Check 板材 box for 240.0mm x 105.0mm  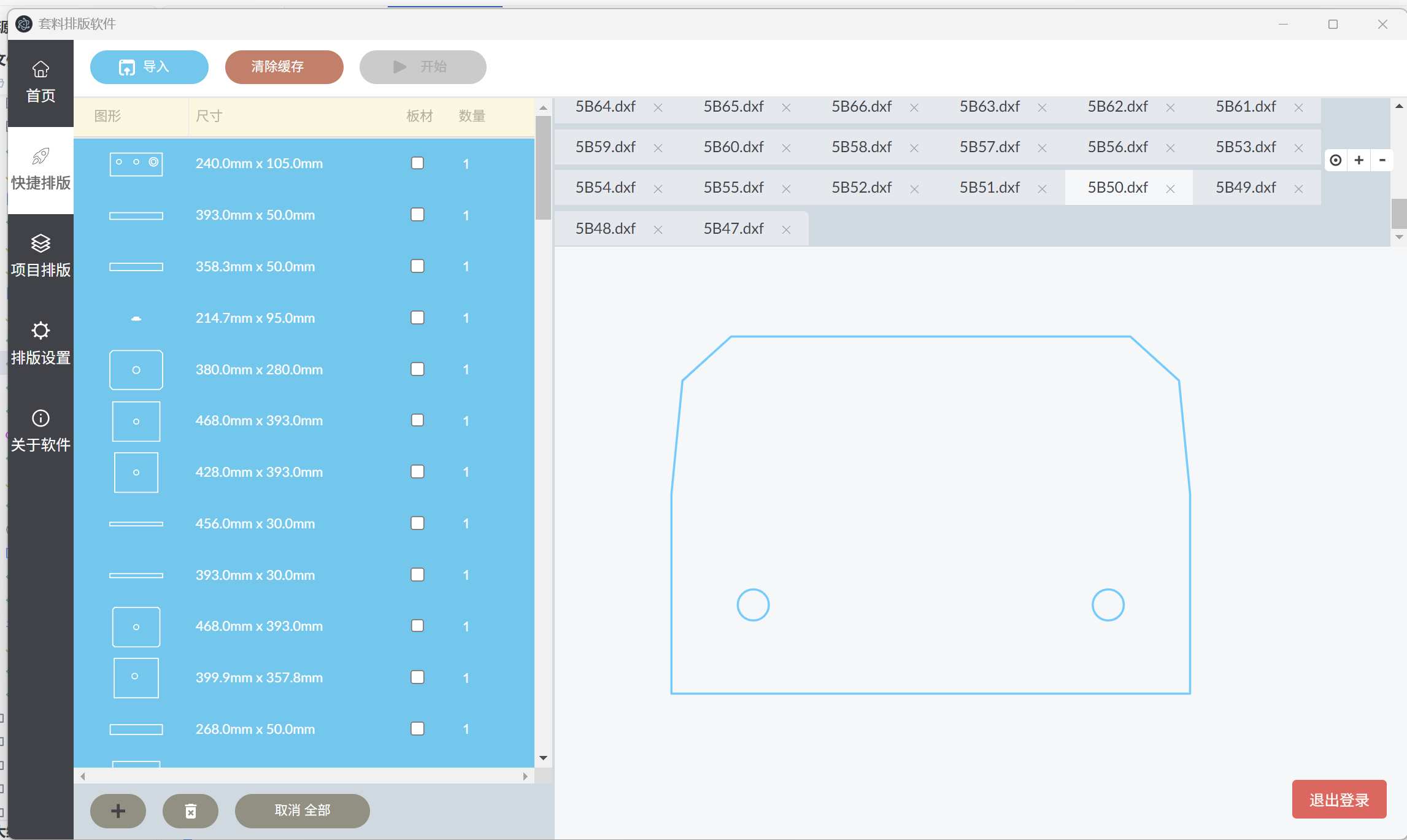tap(417, 163)
